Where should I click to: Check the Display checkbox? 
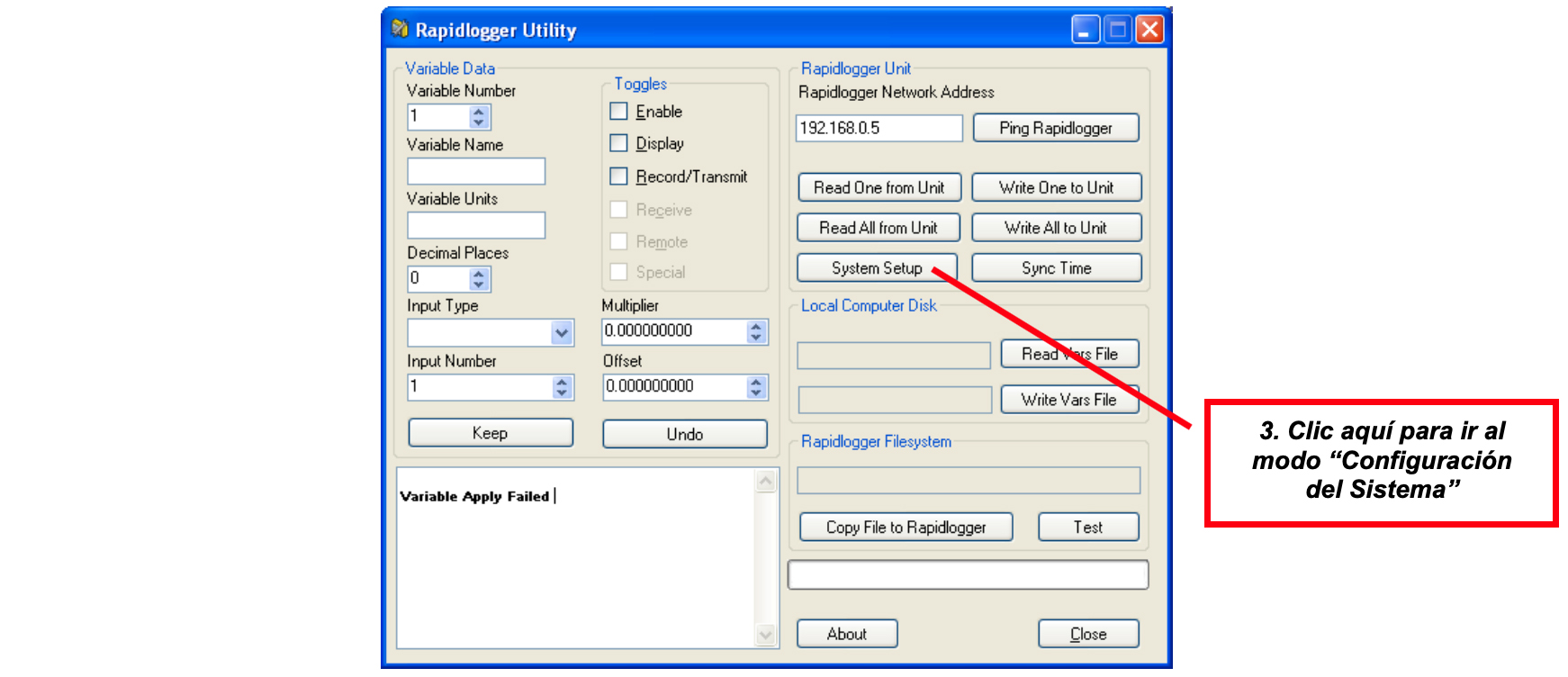(x=618, y=143)
